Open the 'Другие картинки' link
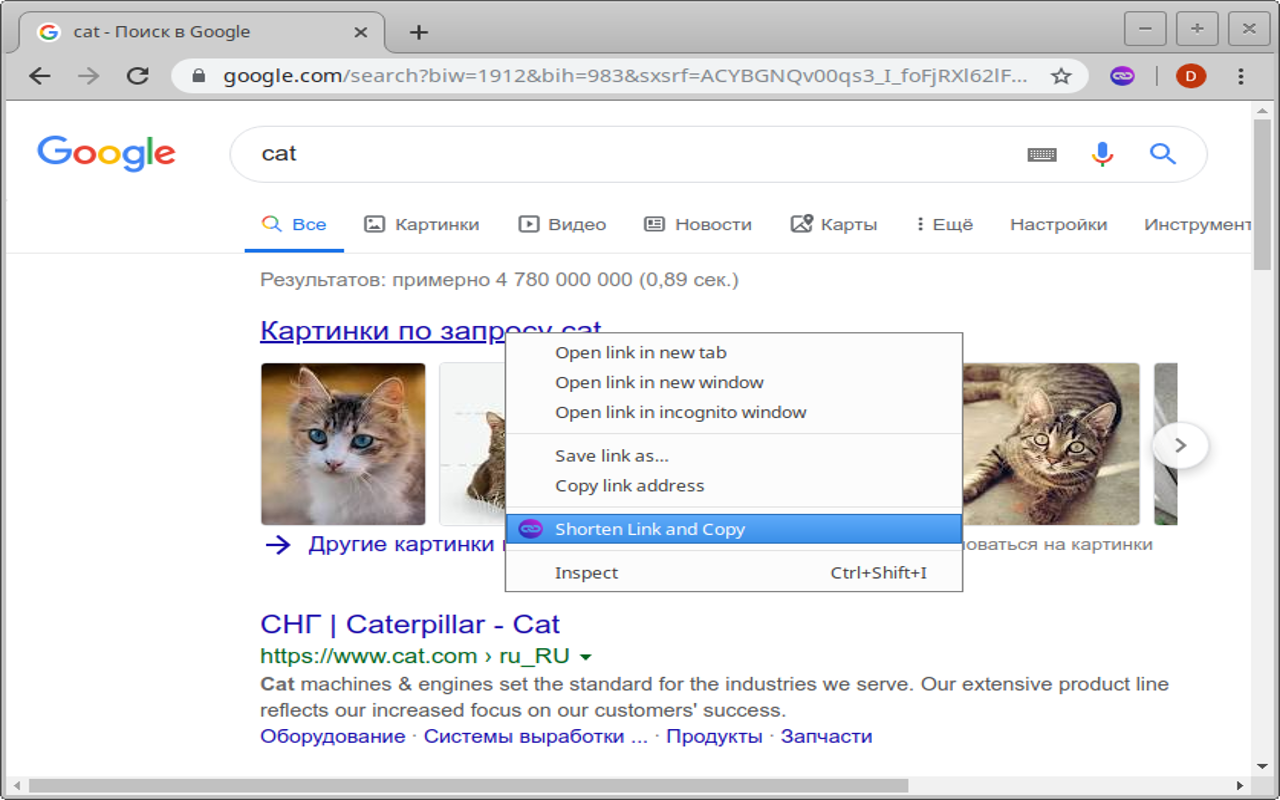1280x800 pixels. pos(401,545)
